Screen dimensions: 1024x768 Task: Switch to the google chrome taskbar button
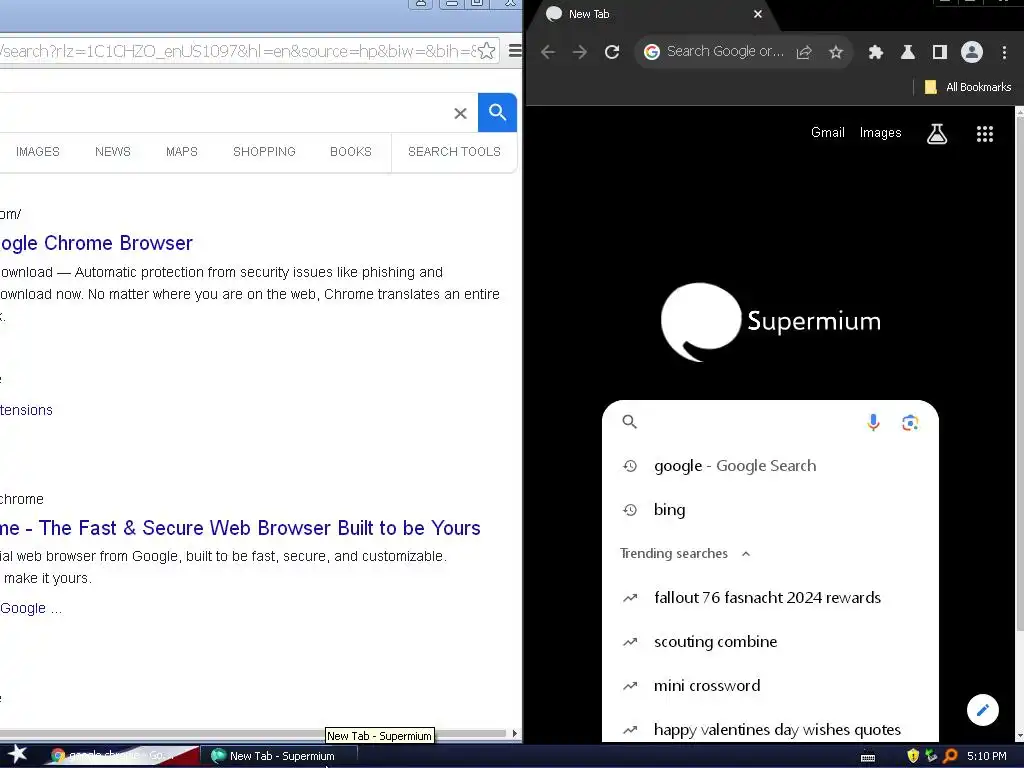[121, 756]
